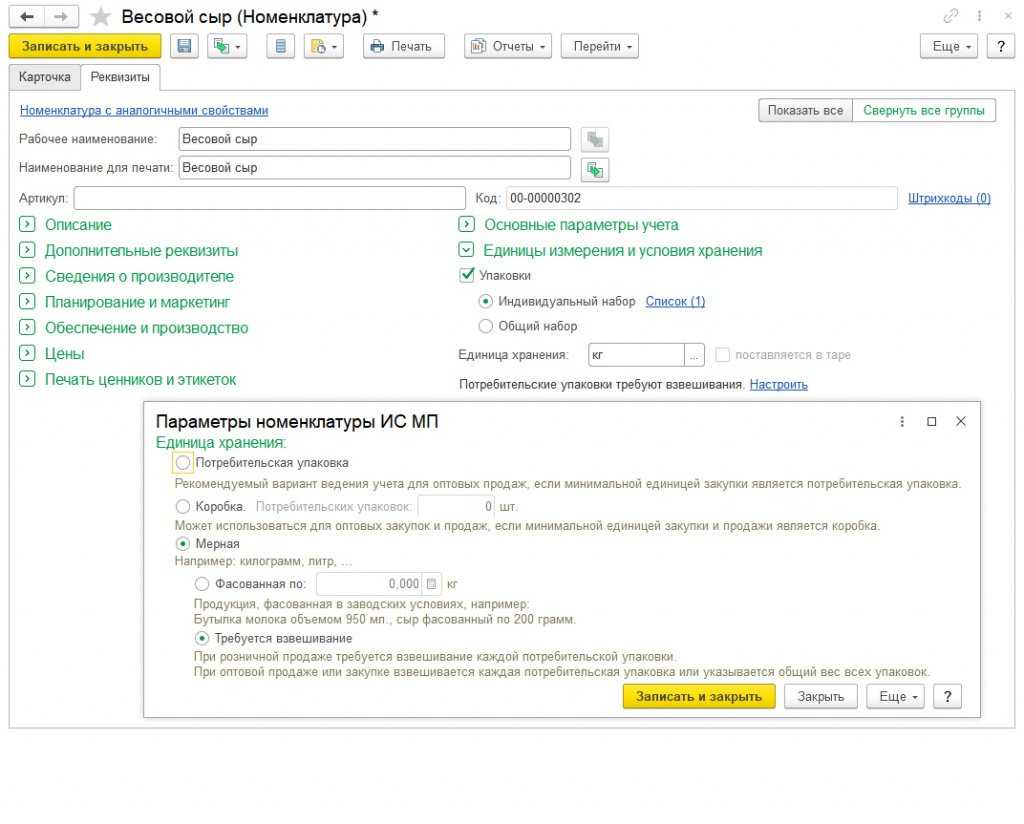Click the copy icon beside Наименование для печати

(595, 168)
